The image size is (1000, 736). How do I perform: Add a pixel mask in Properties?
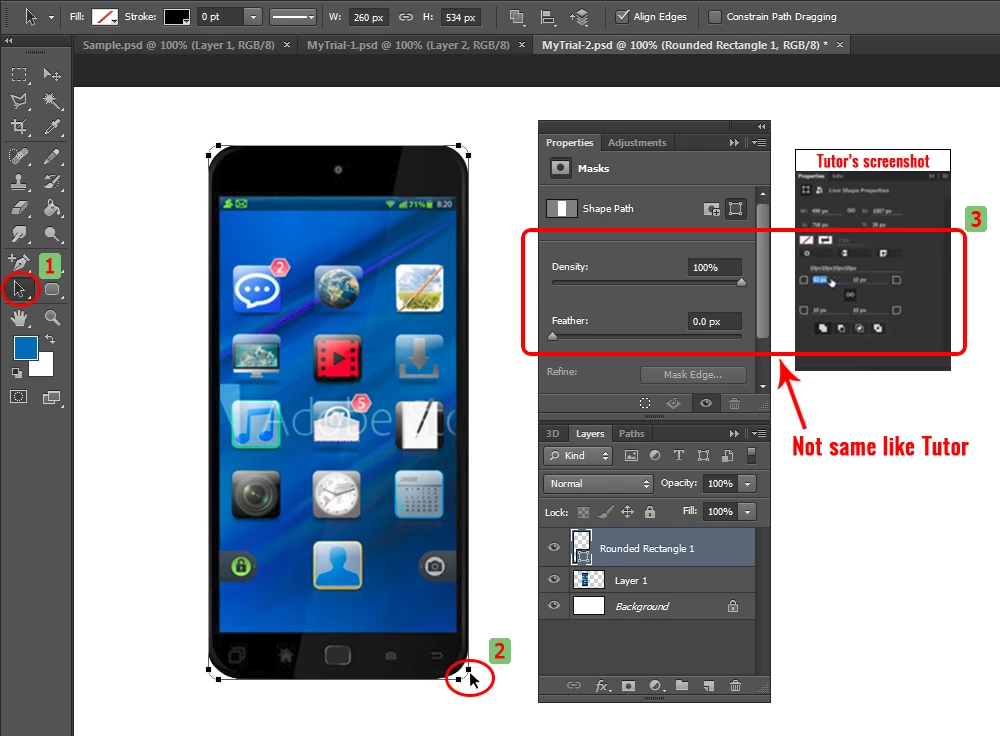pos(711,209)
